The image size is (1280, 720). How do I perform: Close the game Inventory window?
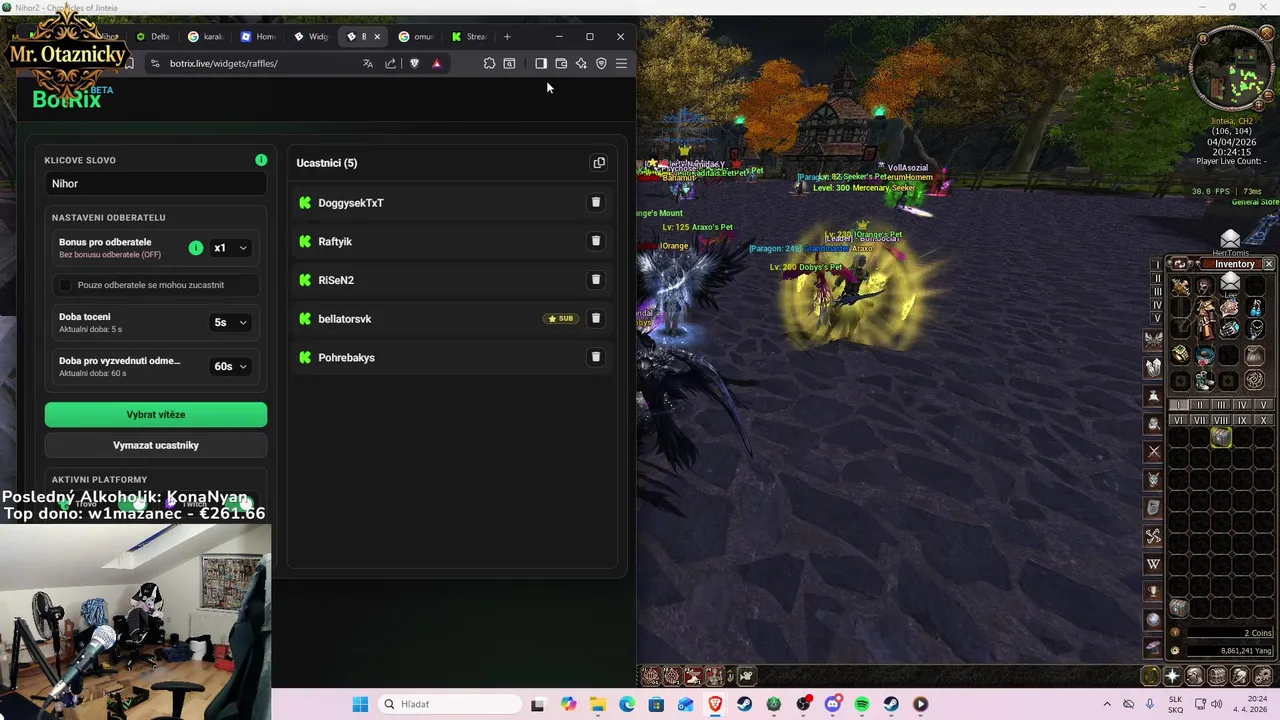coord(1268,264)
